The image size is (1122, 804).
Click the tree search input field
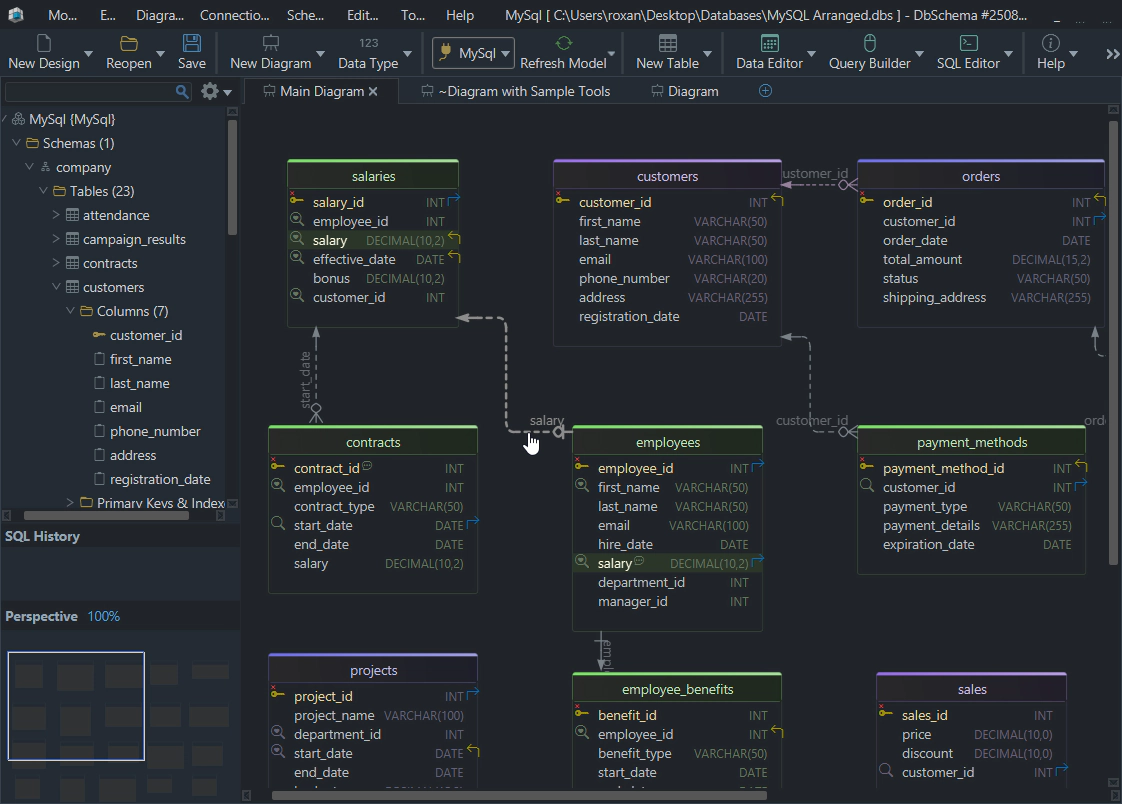90,92
